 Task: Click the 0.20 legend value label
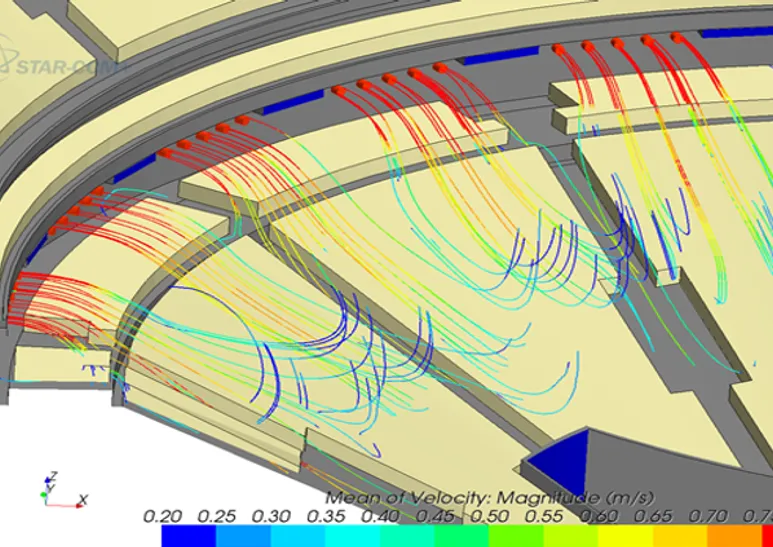coord(162,516)
